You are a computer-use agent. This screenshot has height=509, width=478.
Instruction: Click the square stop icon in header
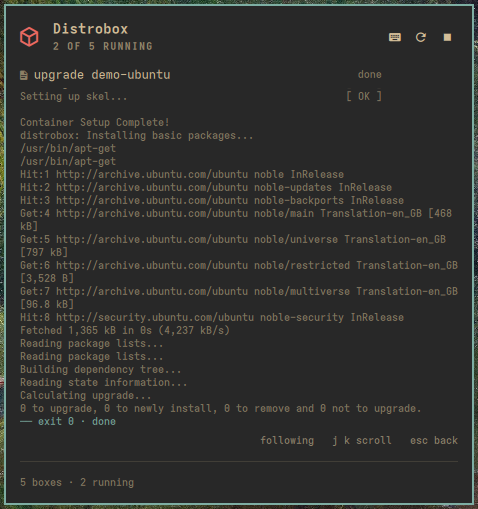click(x=447, y=37)
